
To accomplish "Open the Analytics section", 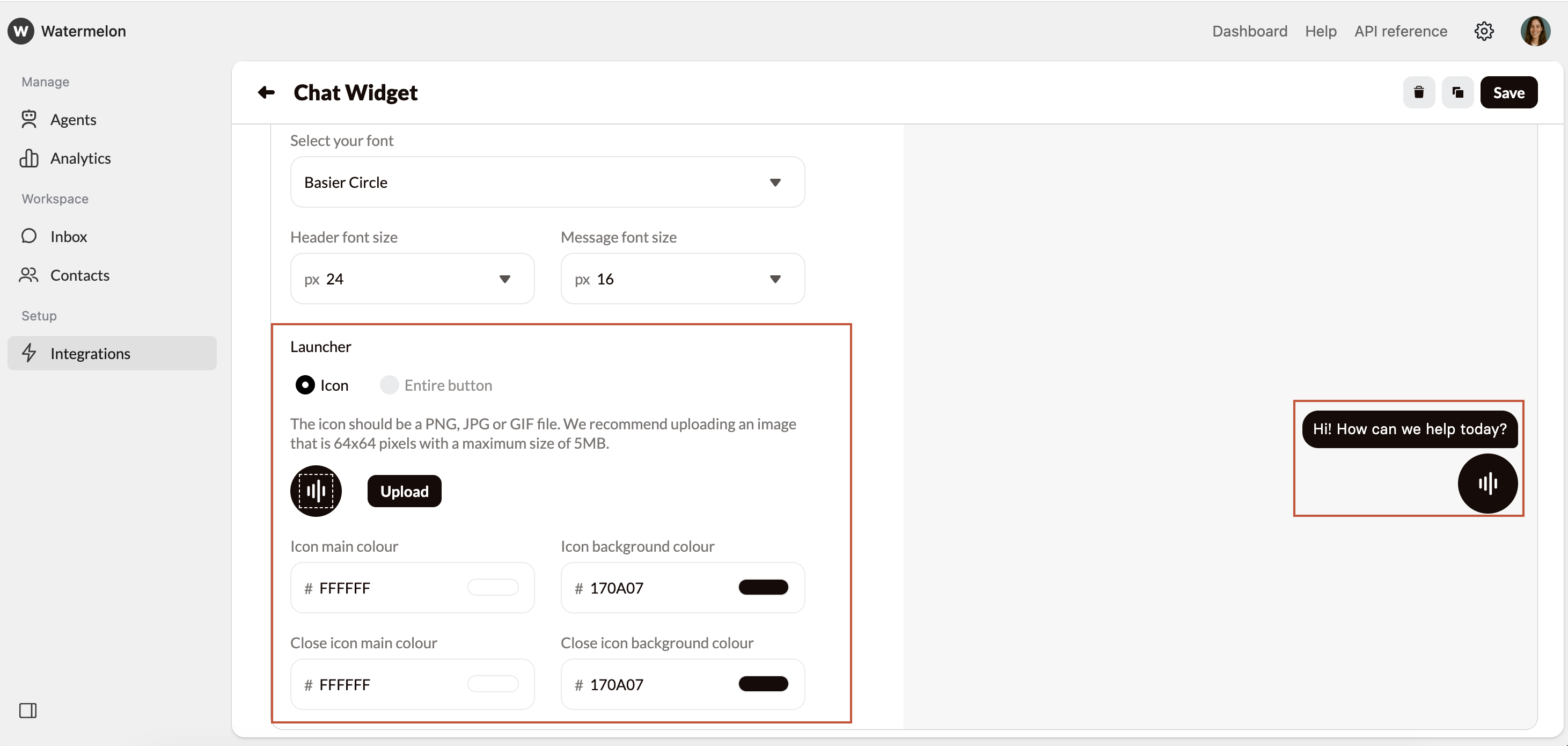I will click(80, 158).
